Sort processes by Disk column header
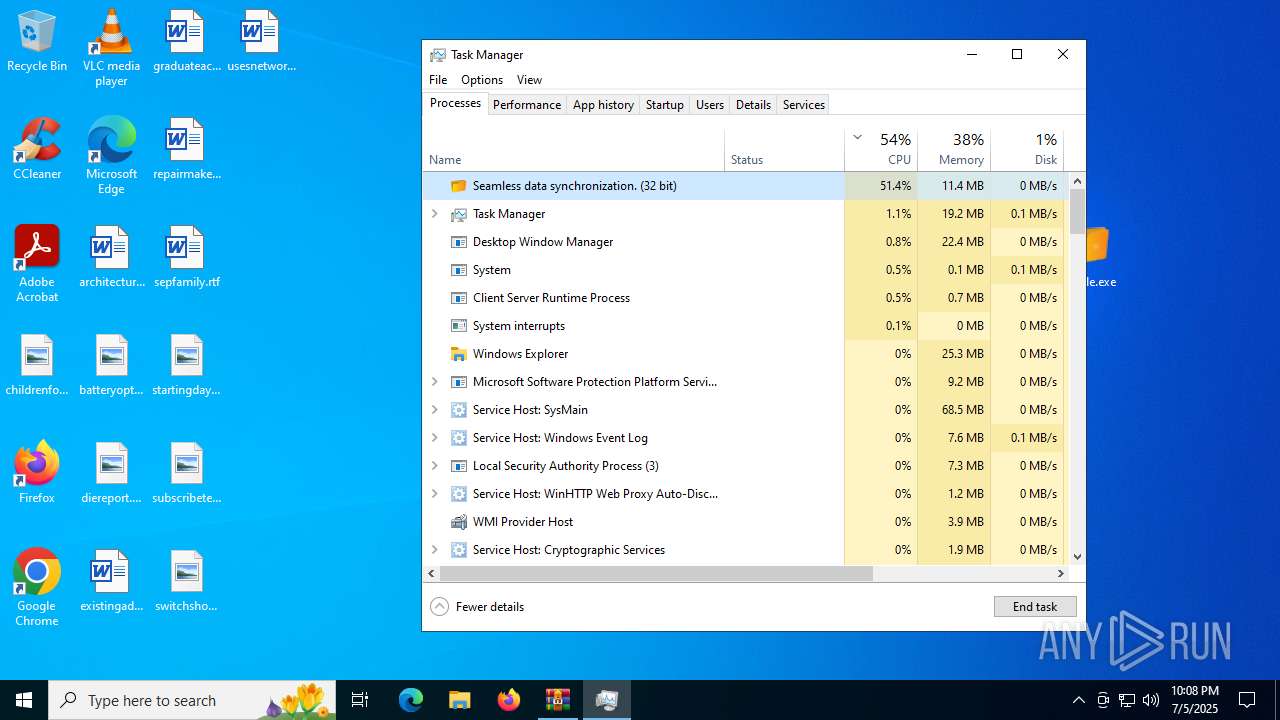The height and width of the screenshot is (720, 1280). (1027, 148)
